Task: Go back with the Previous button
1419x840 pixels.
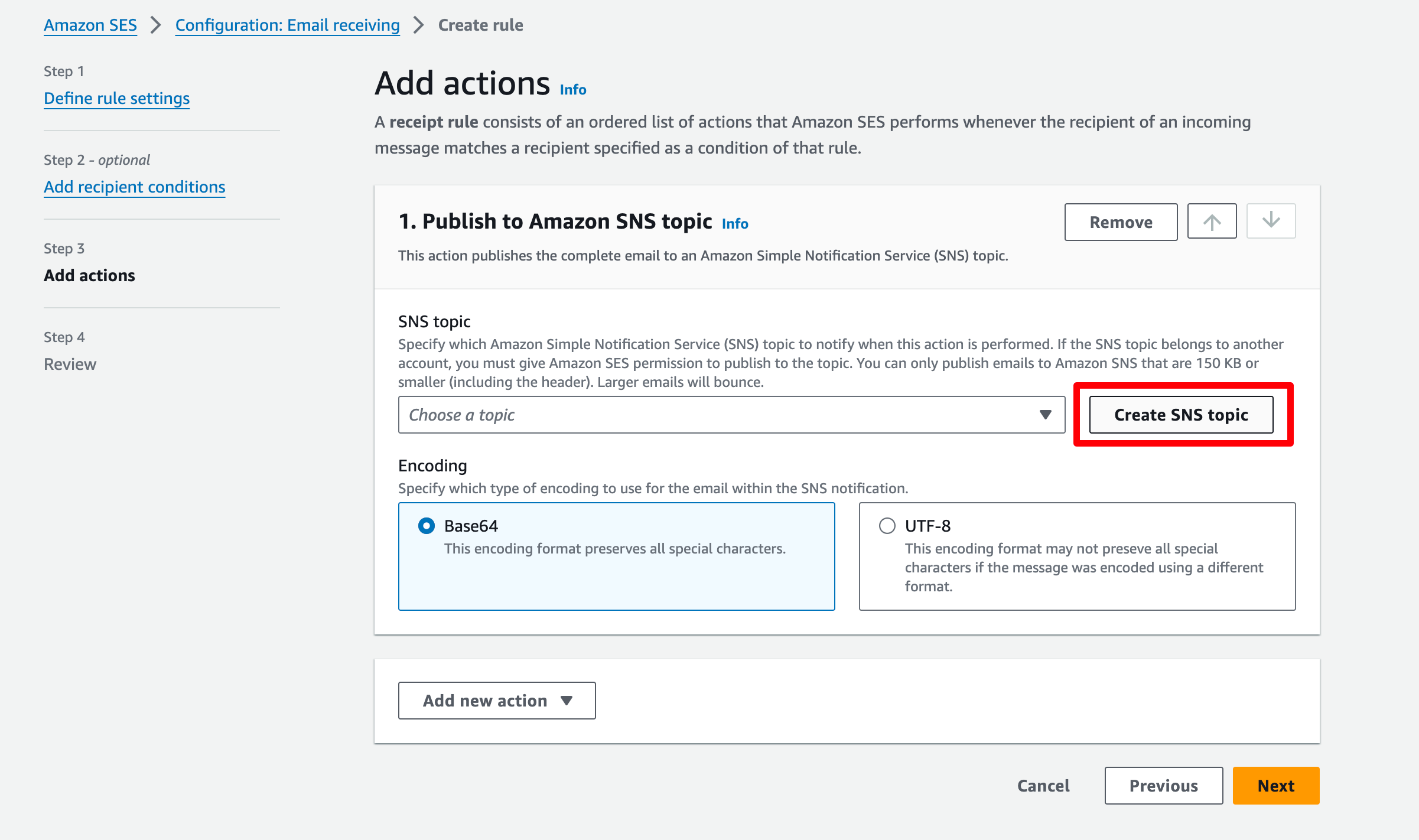Action: coord(1163,786)
